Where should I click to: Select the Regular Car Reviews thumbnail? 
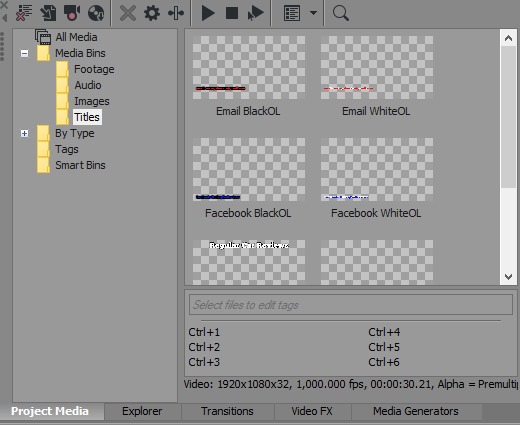[249, 262]
